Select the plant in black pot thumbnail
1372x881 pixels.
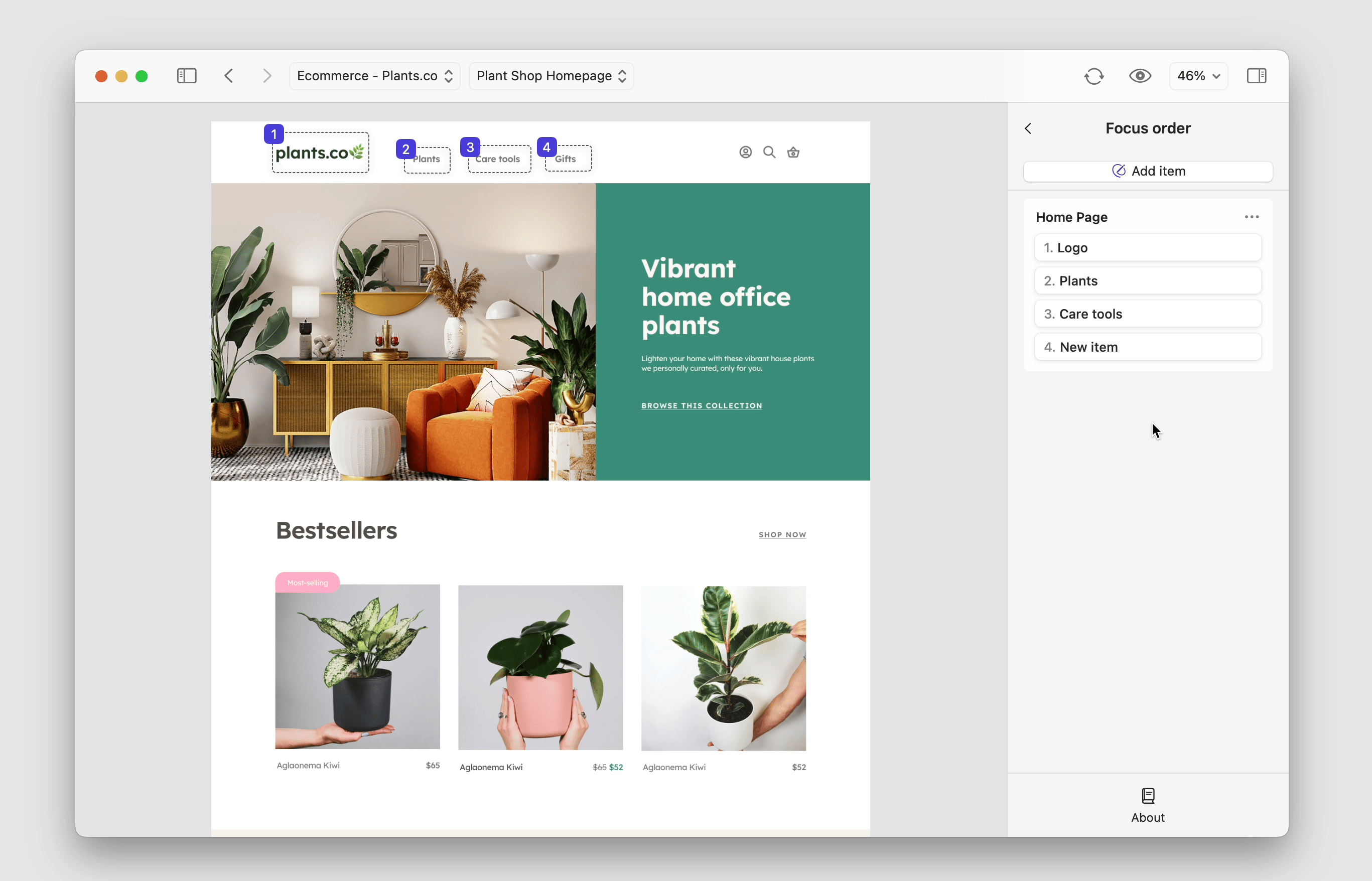coord(358,666)
